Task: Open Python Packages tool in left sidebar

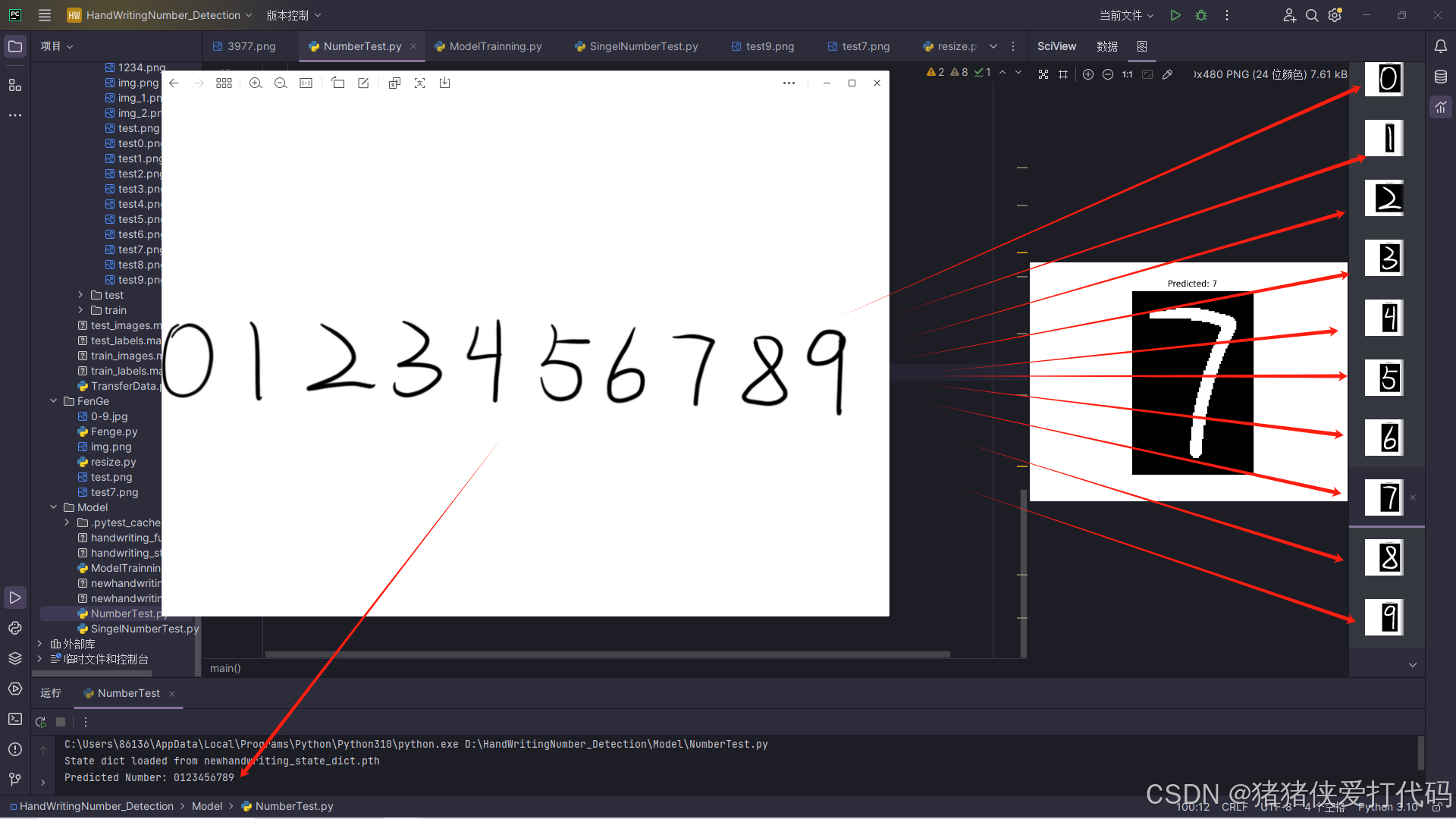Action: (x=15, y=658)
